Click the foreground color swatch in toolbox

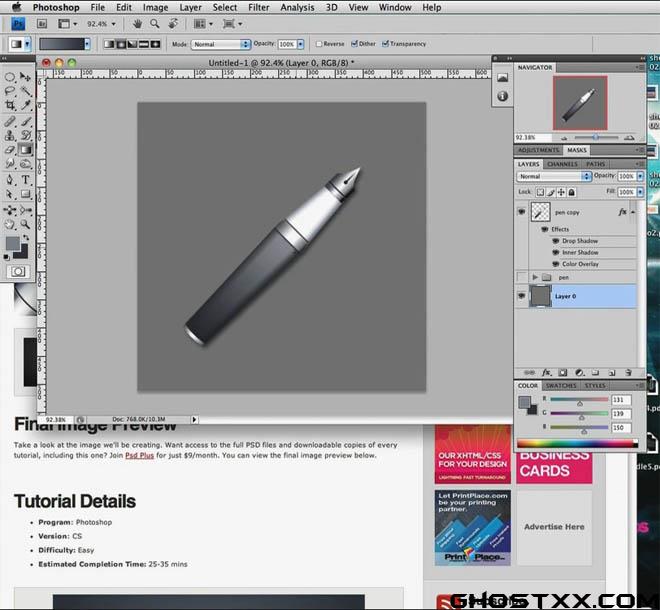(x=13, y=243)
